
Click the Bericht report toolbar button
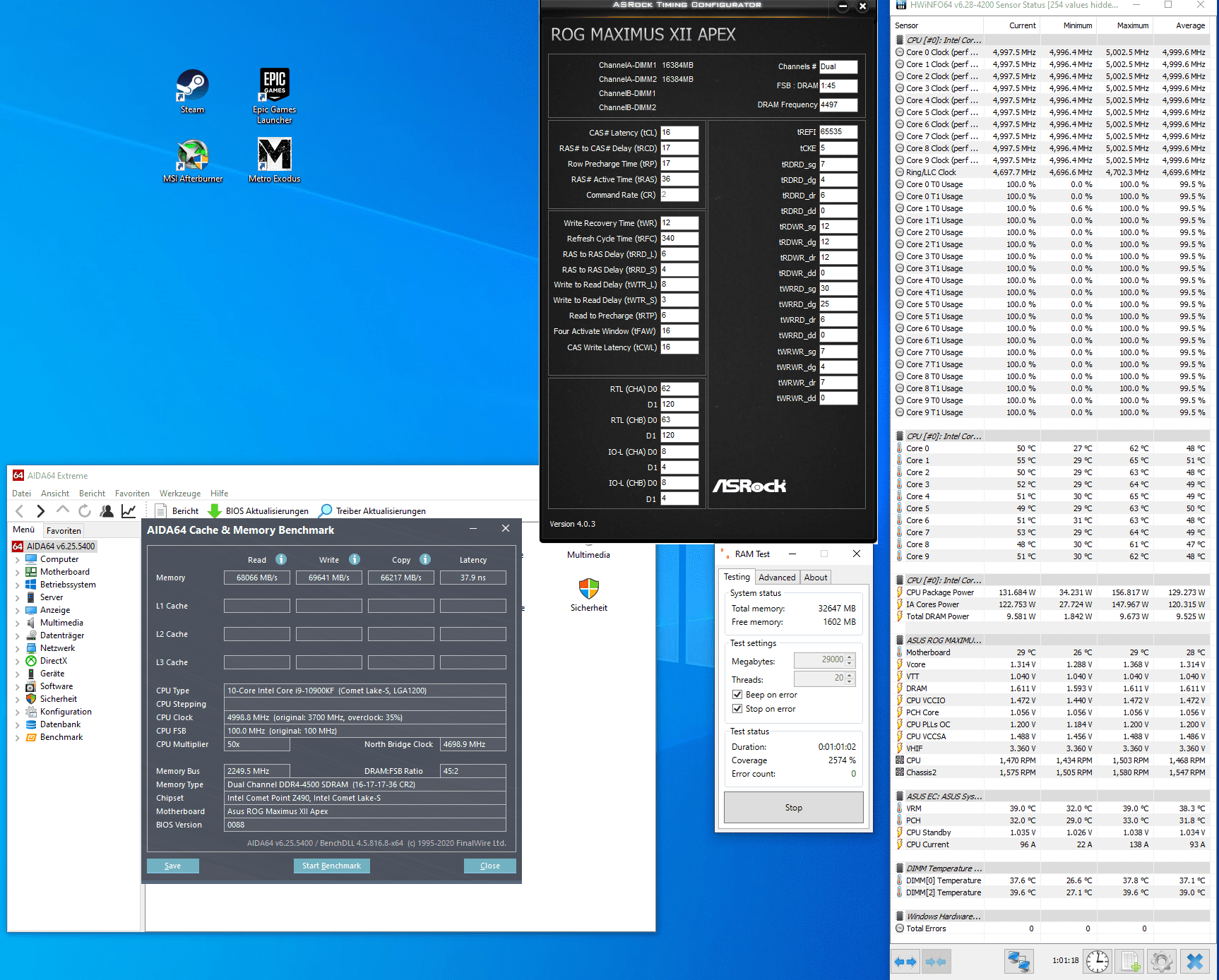(x=177, y=510)
